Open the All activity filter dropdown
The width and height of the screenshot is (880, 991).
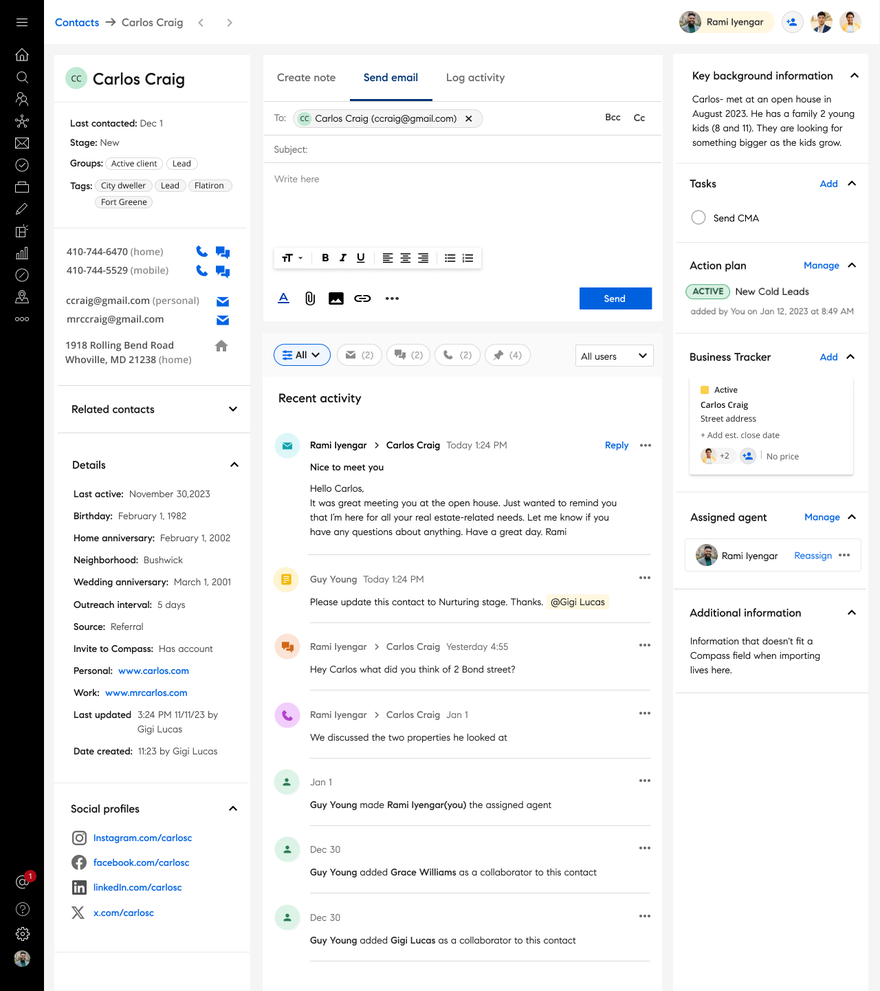[302, 355]
